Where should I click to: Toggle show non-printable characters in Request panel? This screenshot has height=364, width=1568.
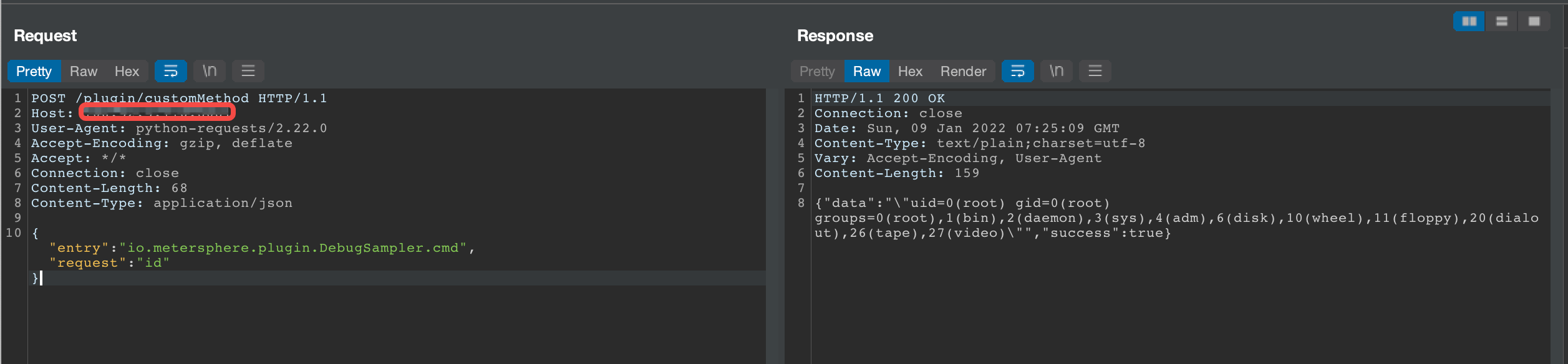pyautogui.click(x=210, y=71)
